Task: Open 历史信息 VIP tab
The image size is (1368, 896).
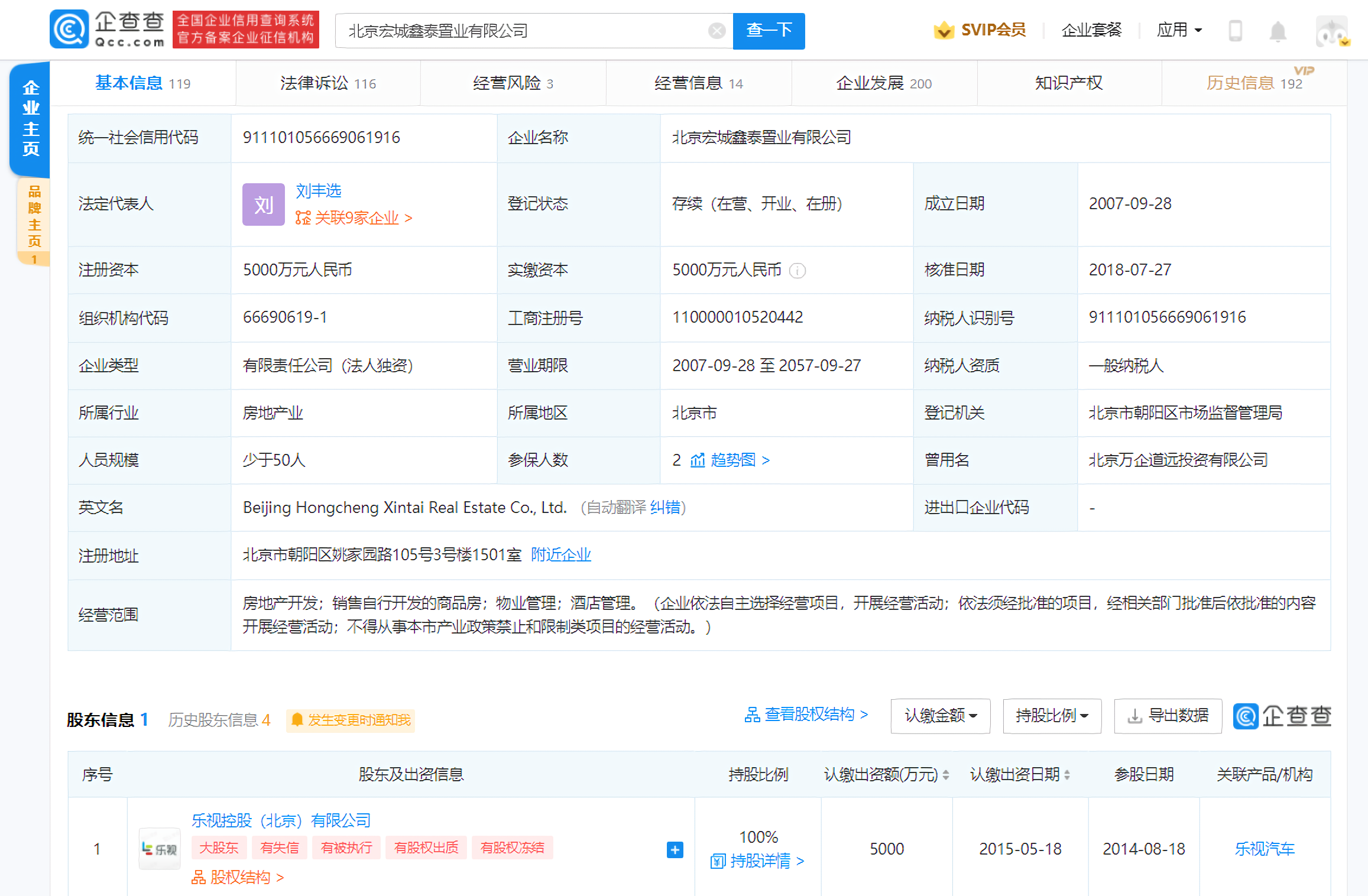Action: (x=1254, y=83)
